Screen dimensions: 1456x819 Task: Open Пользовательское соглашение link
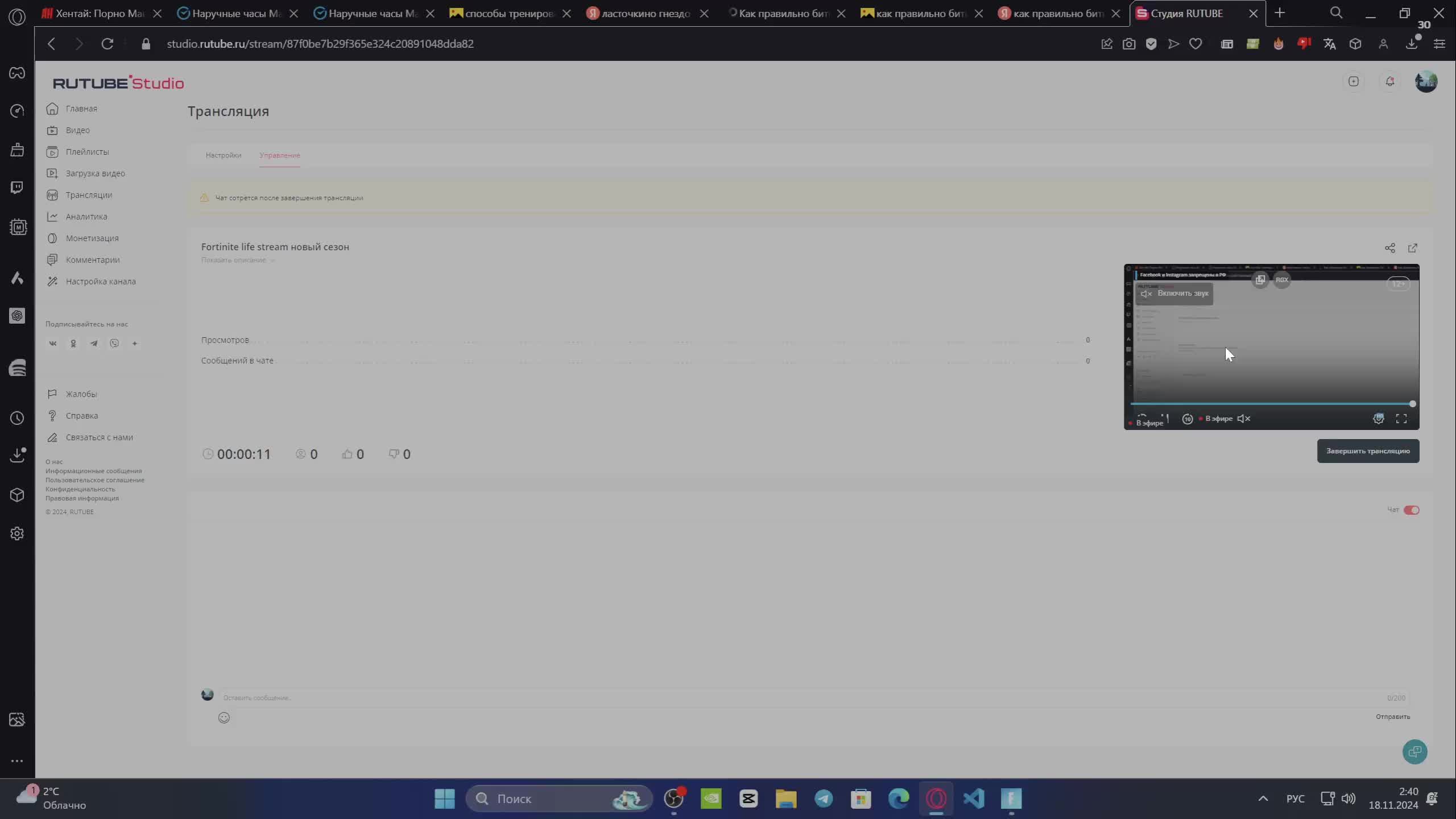(95, 480)
